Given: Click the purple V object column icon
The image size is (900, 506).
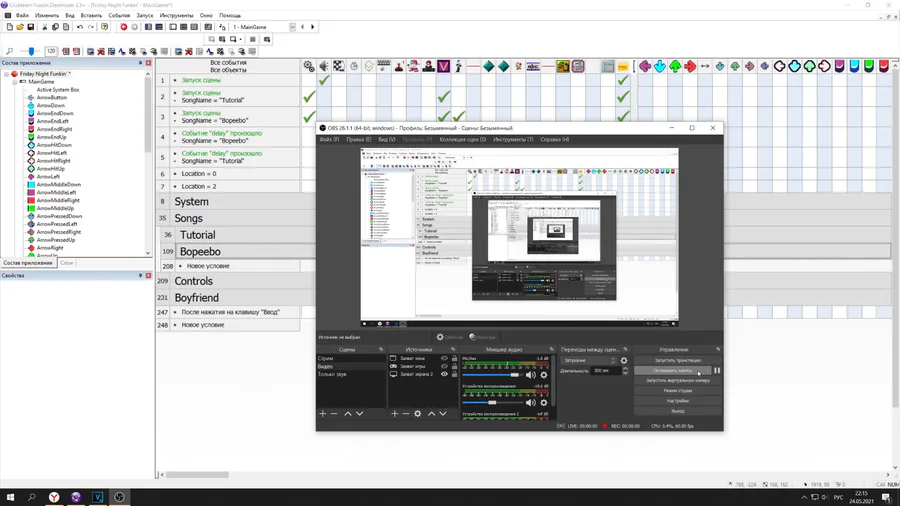Looking at the screenshot, I should pos(444,67).
